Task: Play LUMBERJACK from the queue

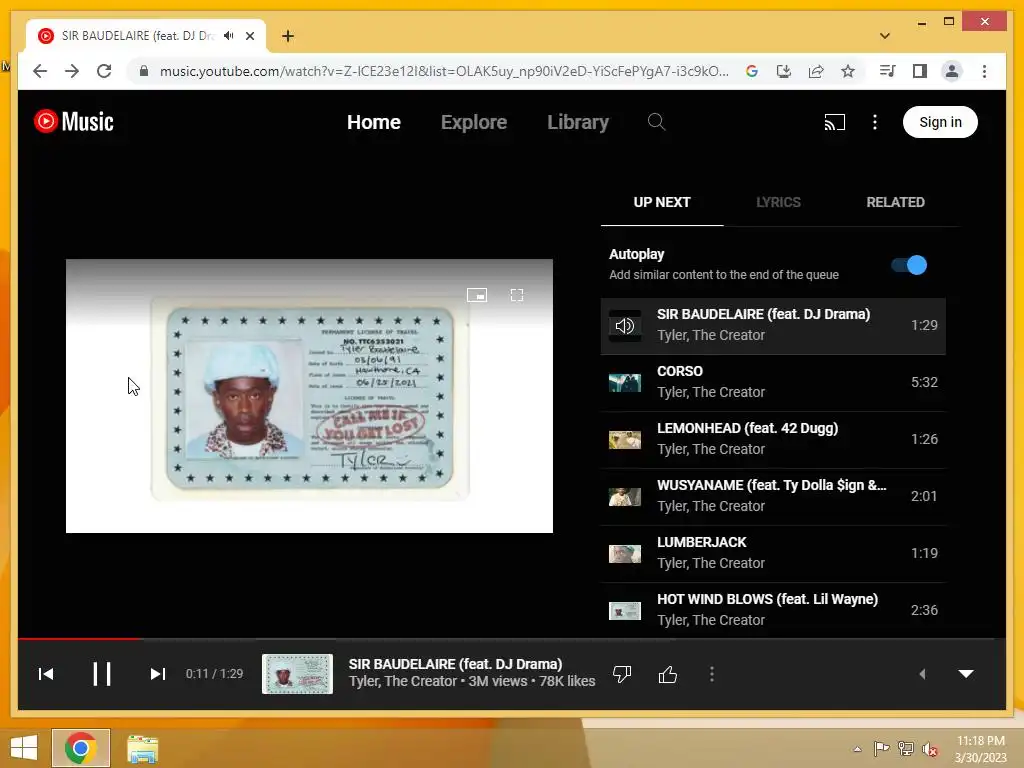Action: (773, 553)
